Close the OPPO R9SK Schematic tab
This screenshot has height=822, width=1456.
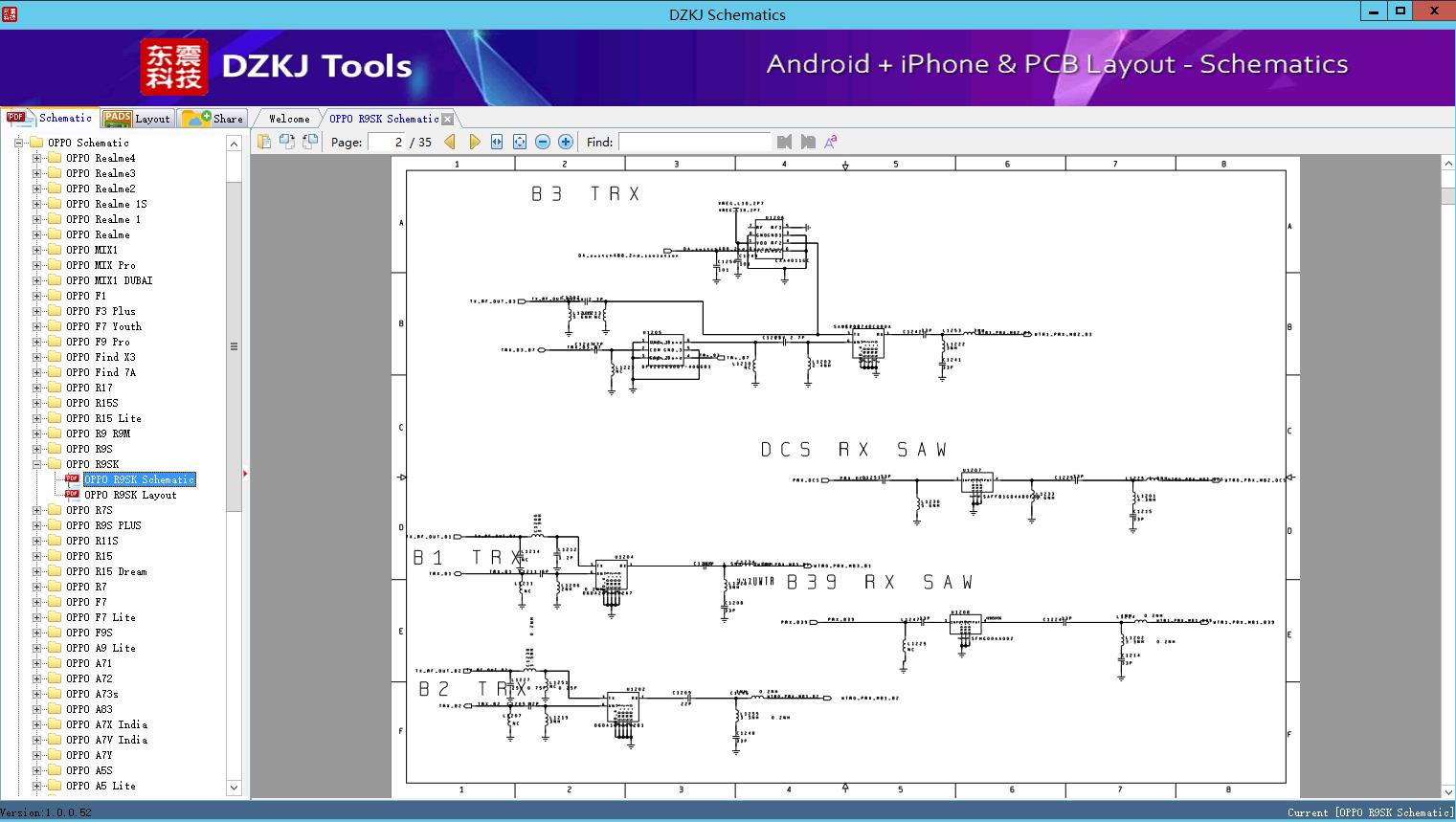pos(448,120)
